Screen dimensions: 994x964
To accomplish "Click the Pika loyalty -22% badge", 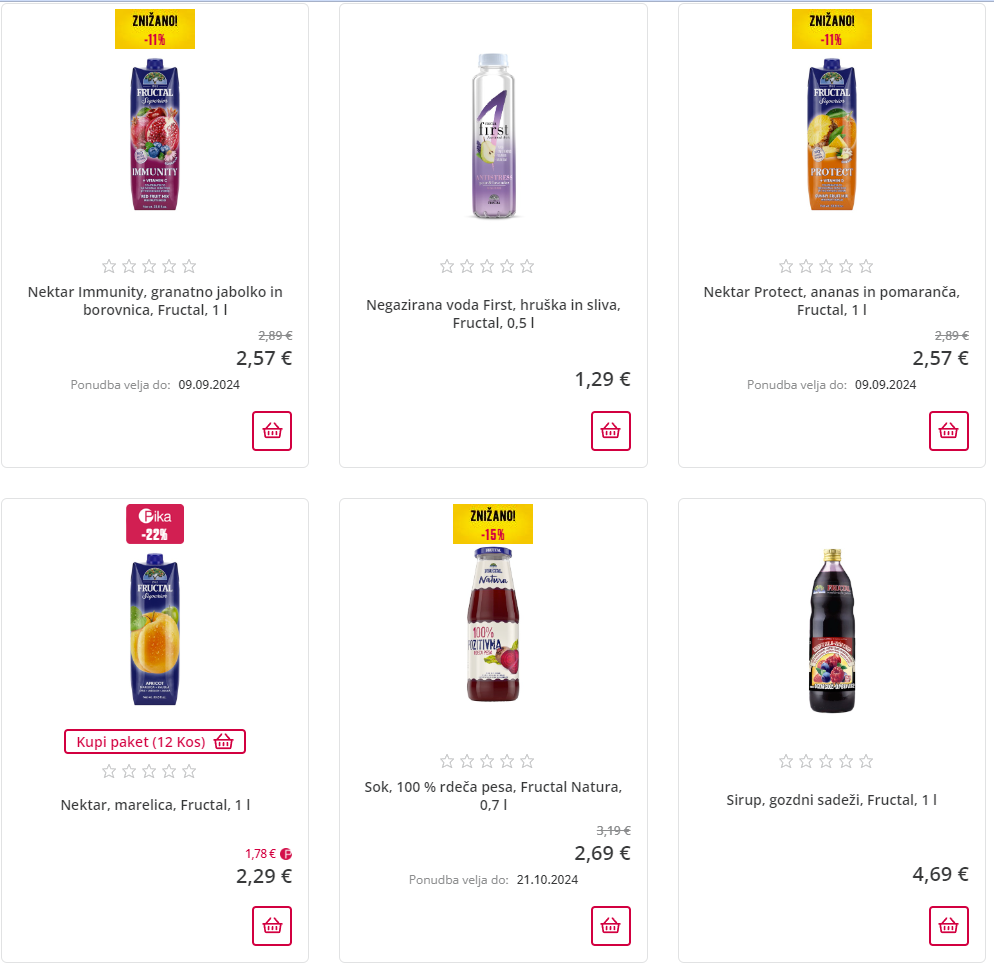I will click(155, 524).
